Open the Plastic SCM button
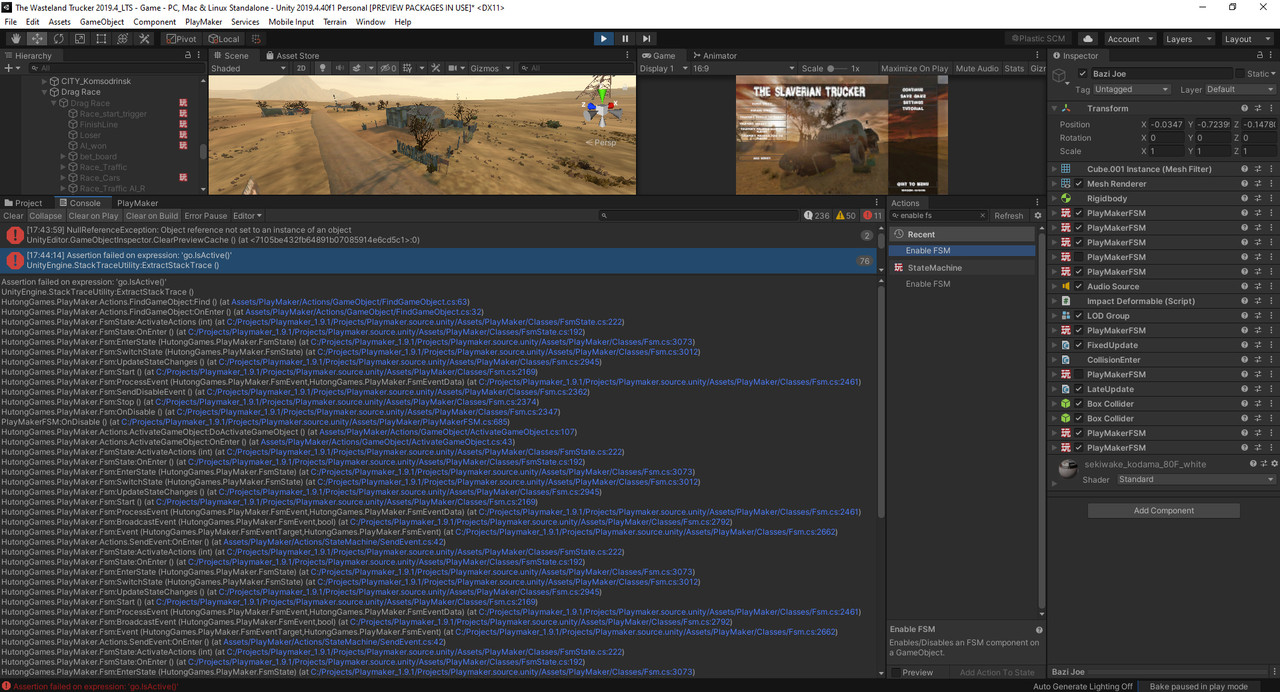This screenshot has height=692, width=1280. pyautogui.click(x=1040, y=39)
